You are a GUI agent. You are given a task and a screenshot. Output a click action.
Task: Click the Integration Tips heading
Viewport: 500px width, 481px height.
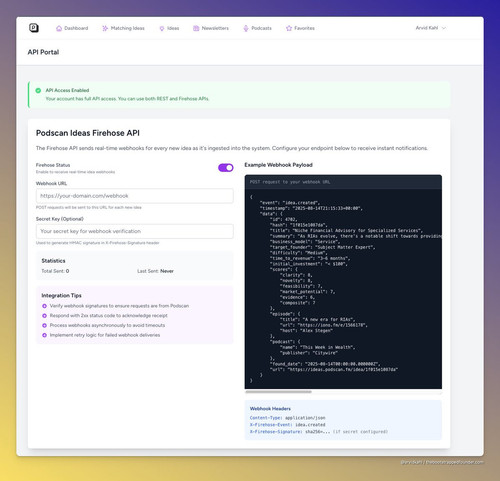pyautogui.click(x=61, y=295)
